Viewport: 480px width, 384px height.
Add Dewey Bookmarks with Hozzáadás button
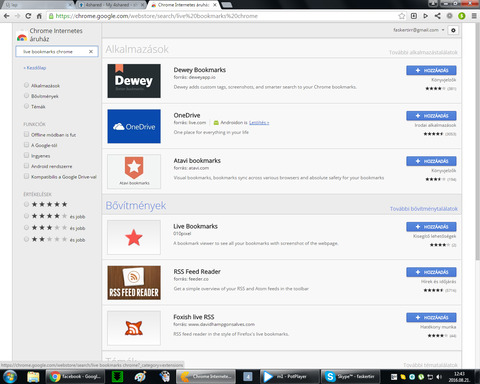(x=431, y=70)
